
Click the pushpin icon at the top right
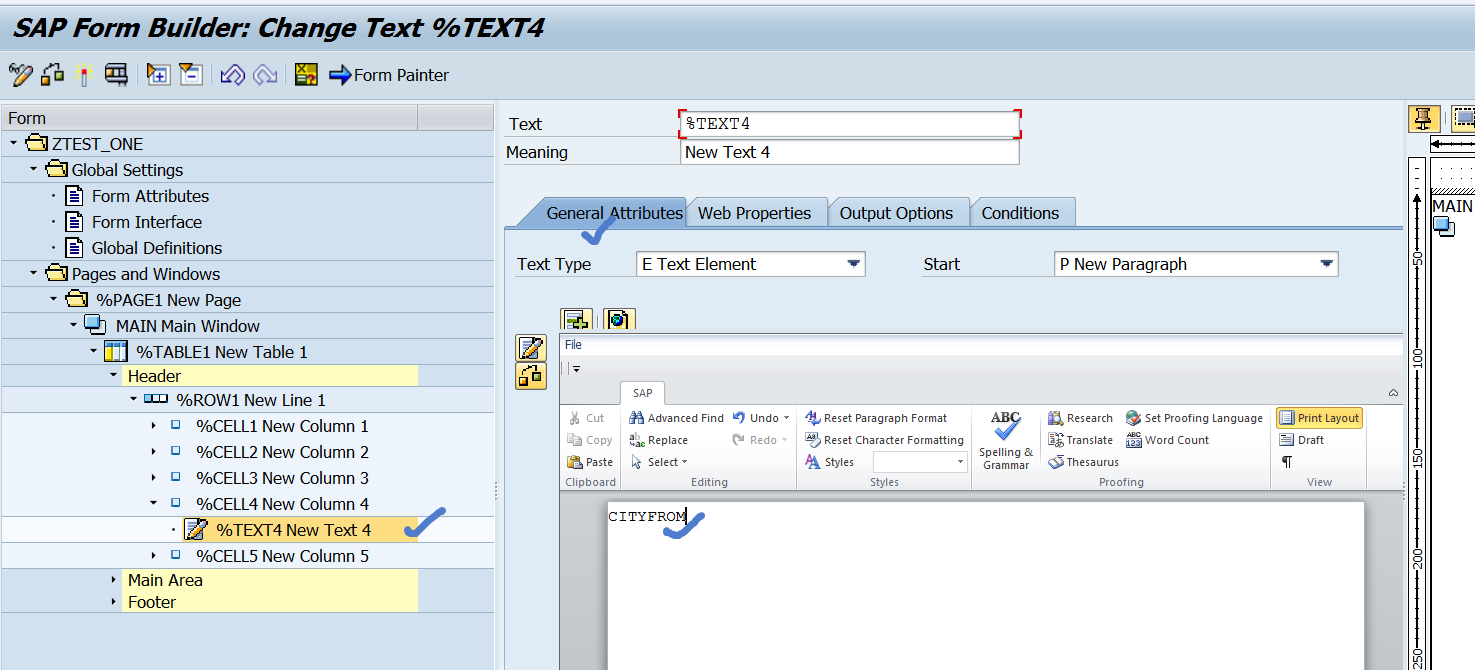coord(1424,117)
